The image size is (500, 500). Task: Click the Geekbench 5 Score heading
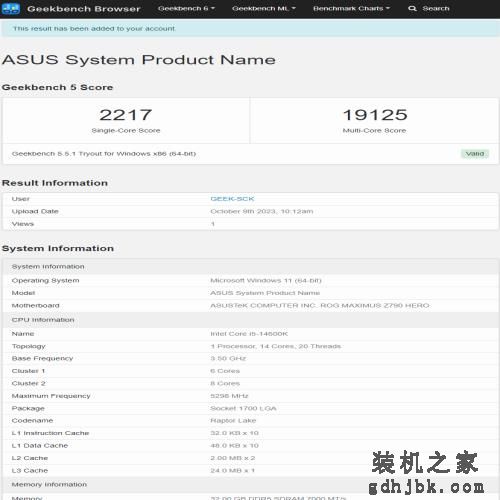[57, 87]
